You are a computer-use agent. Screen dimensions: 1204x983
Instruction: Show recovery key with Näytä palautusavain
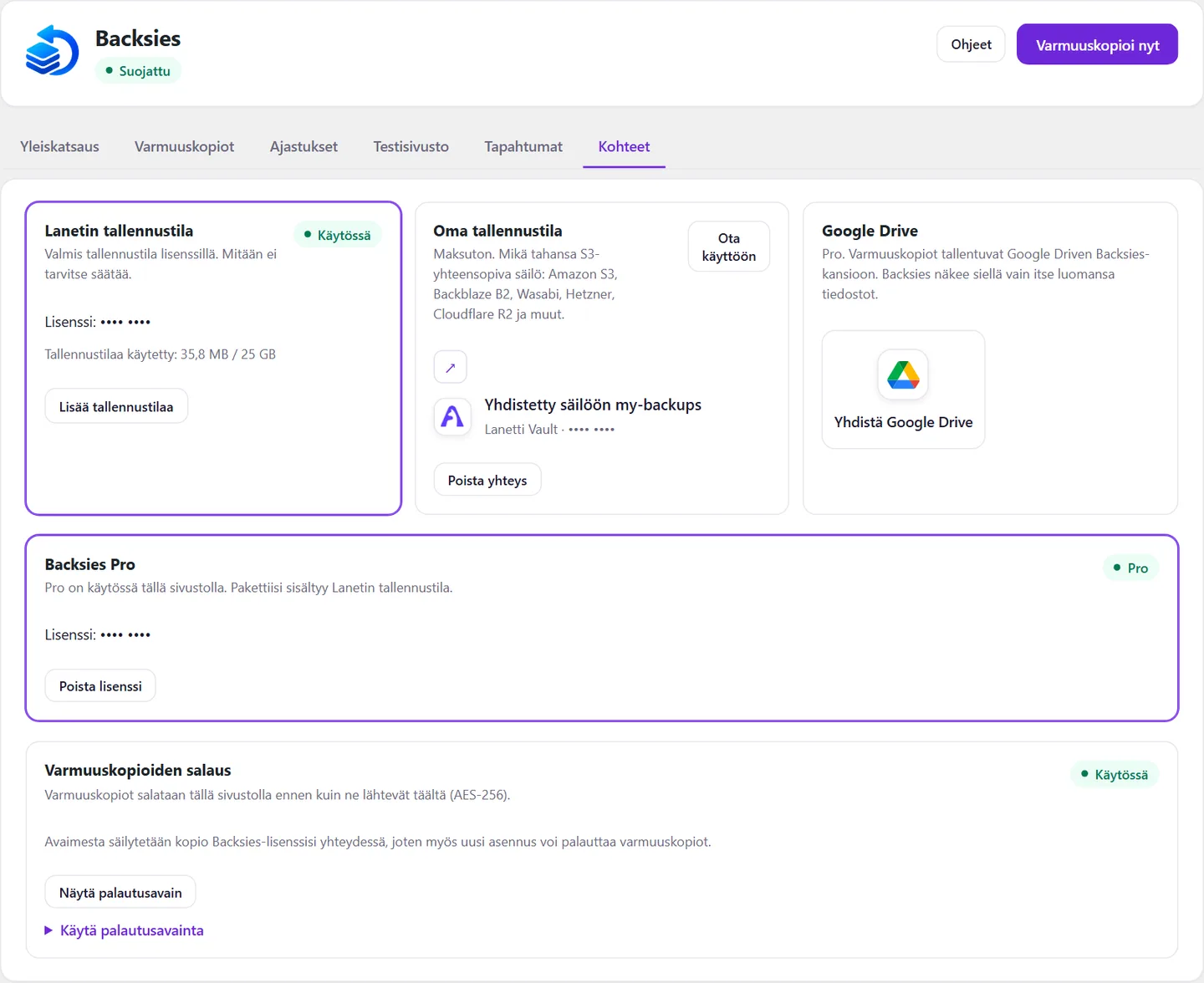pos(120,892)
